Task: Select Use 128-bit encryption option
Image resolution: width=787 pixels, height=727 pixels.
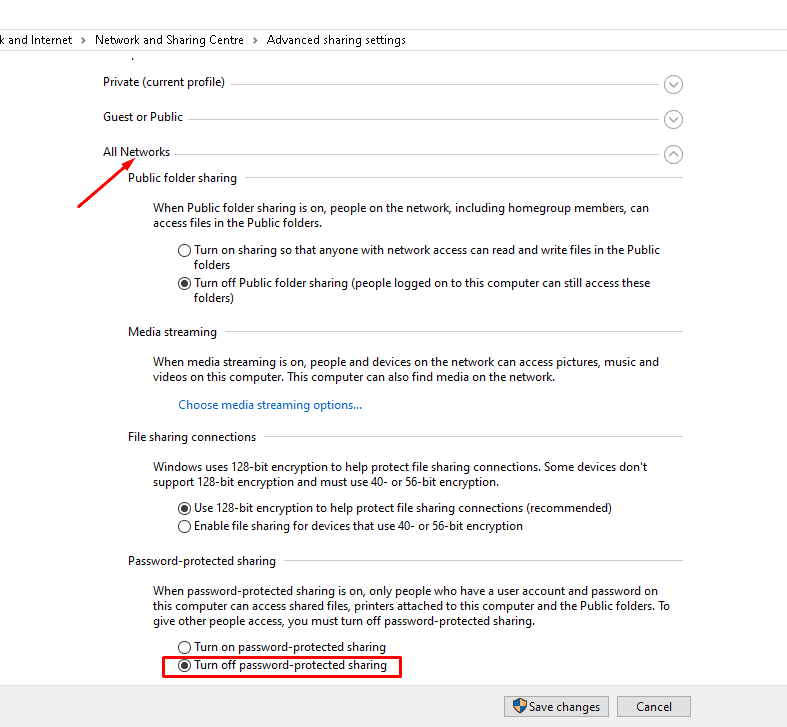Action: 184,508
